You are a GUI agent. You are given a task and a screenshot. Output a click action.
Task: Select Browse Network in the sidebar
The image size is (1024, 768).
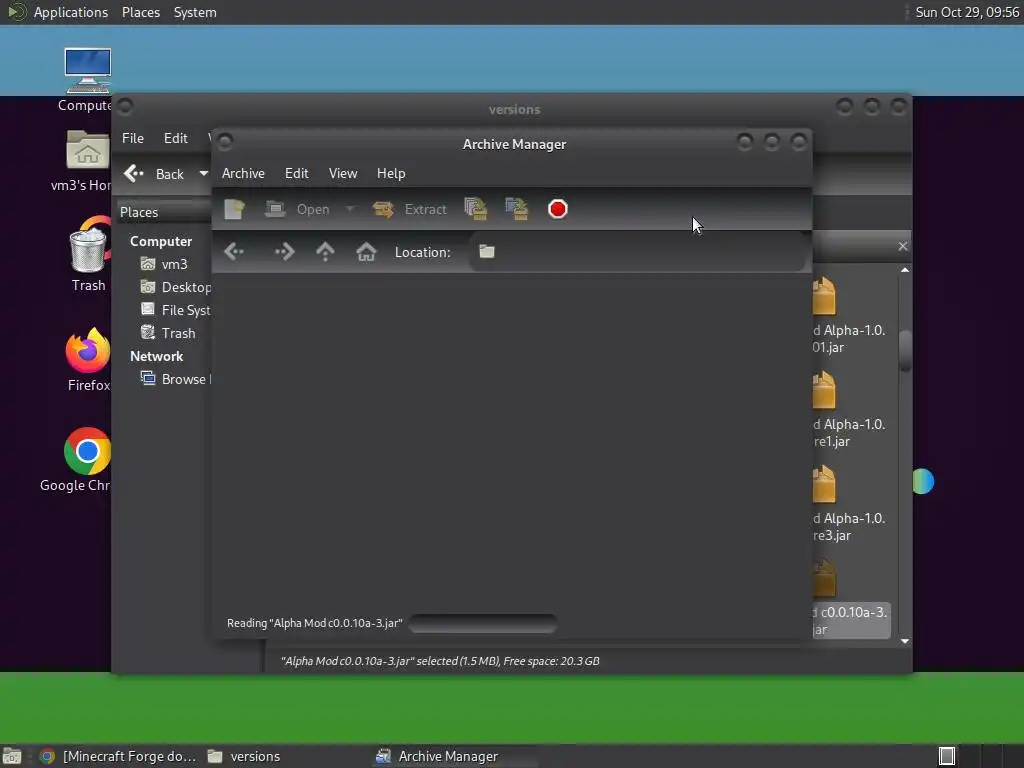pos(175,379)
